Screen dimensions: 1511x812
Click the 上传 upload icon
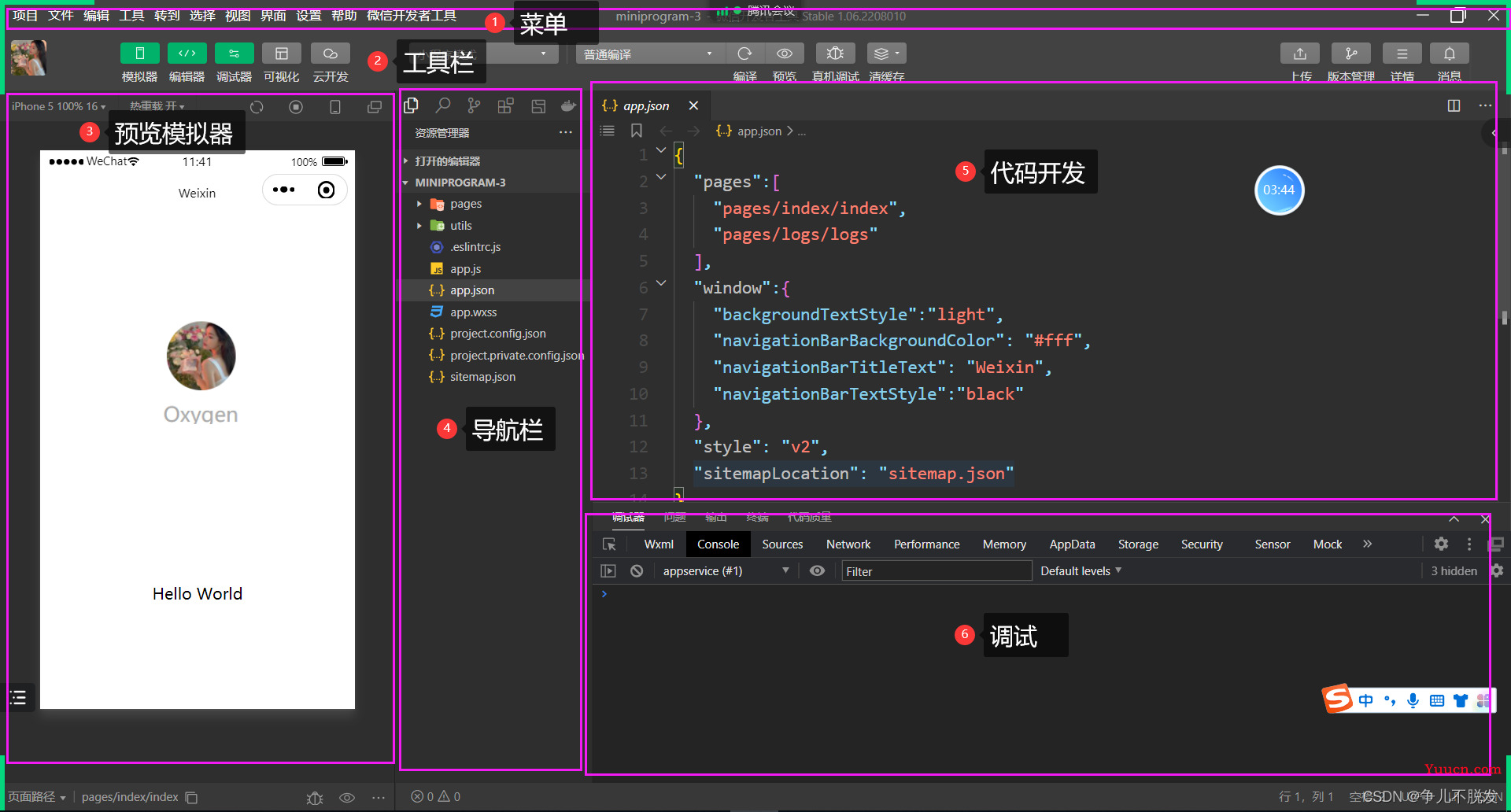pyautogui.click(x=1300, y=54)
